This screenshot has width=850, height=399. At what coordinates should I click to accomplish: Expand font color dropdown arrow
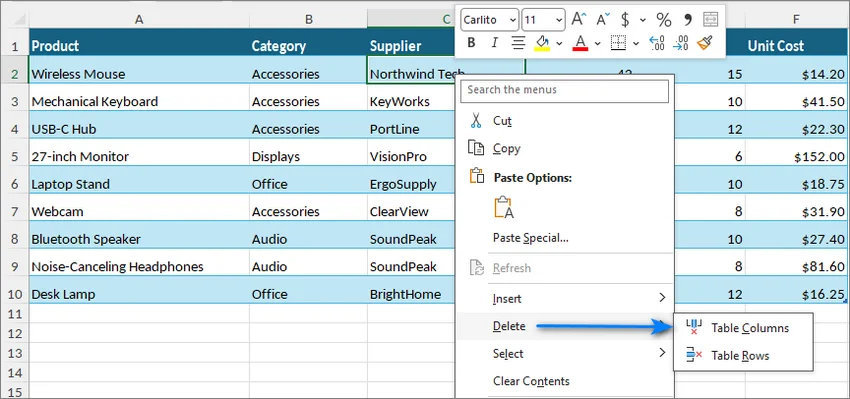pos(598,43)
